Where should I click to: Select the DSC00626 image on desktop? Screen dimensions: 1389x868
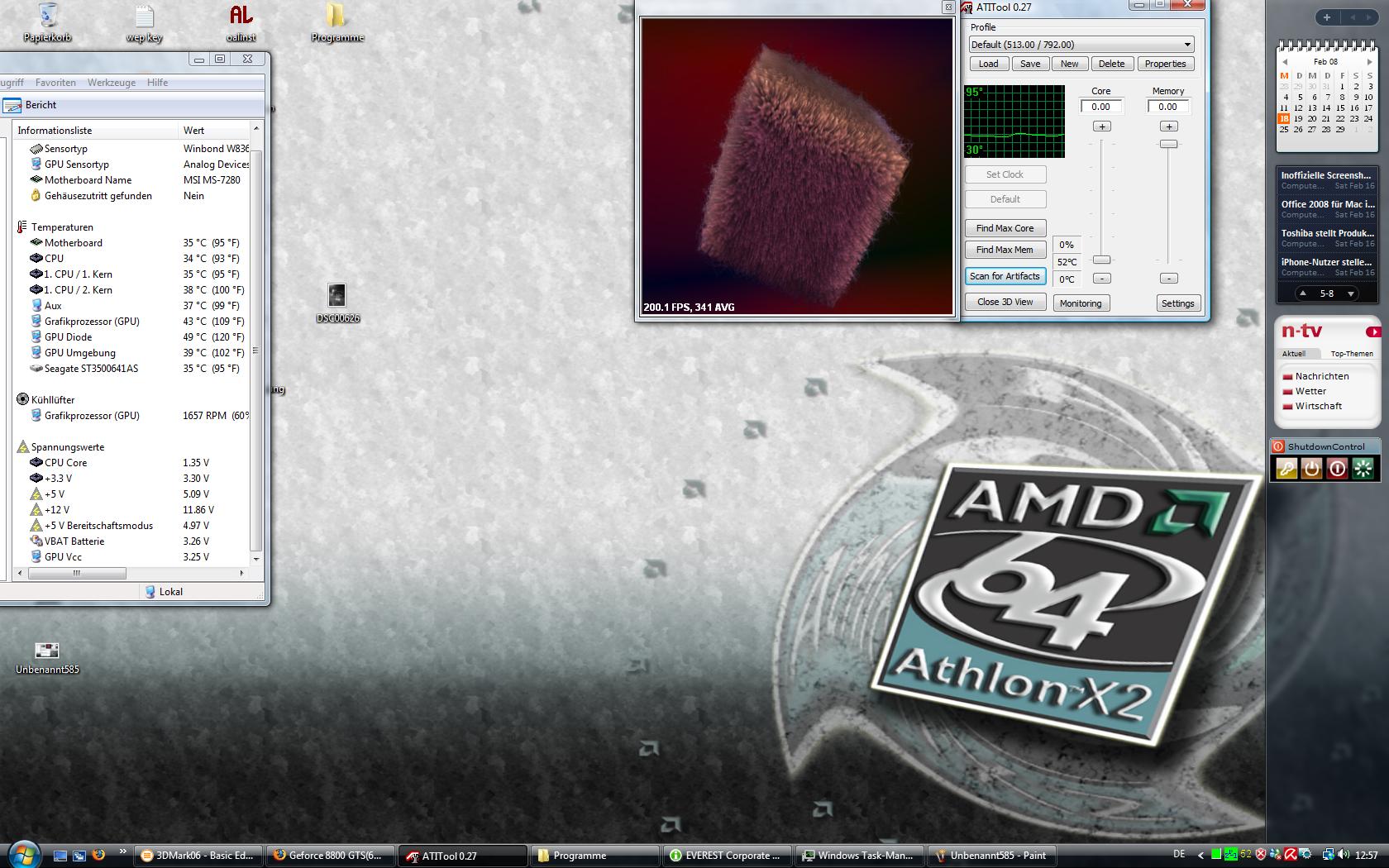(x=337, y=303)
